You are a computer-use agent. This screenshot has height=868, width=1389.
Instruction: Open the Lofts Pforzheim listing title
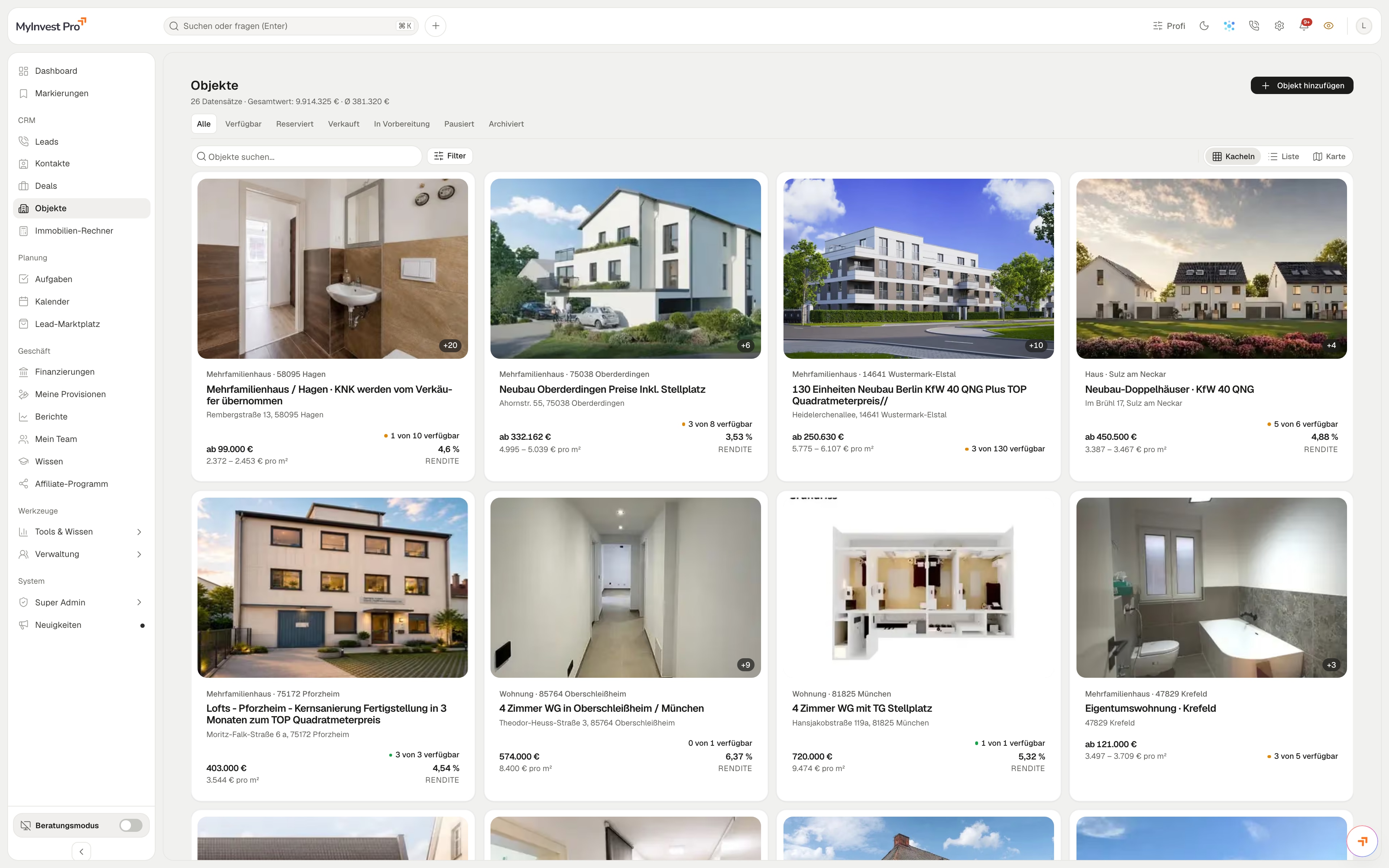click(327, 714)
